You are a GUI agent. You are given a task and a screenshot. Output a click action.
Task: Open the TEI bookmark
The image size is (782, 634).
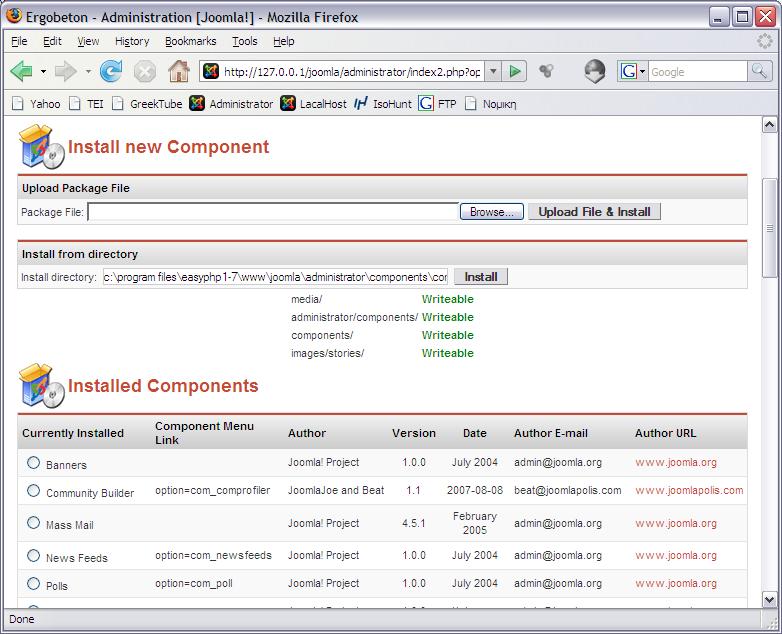[86, 104]
